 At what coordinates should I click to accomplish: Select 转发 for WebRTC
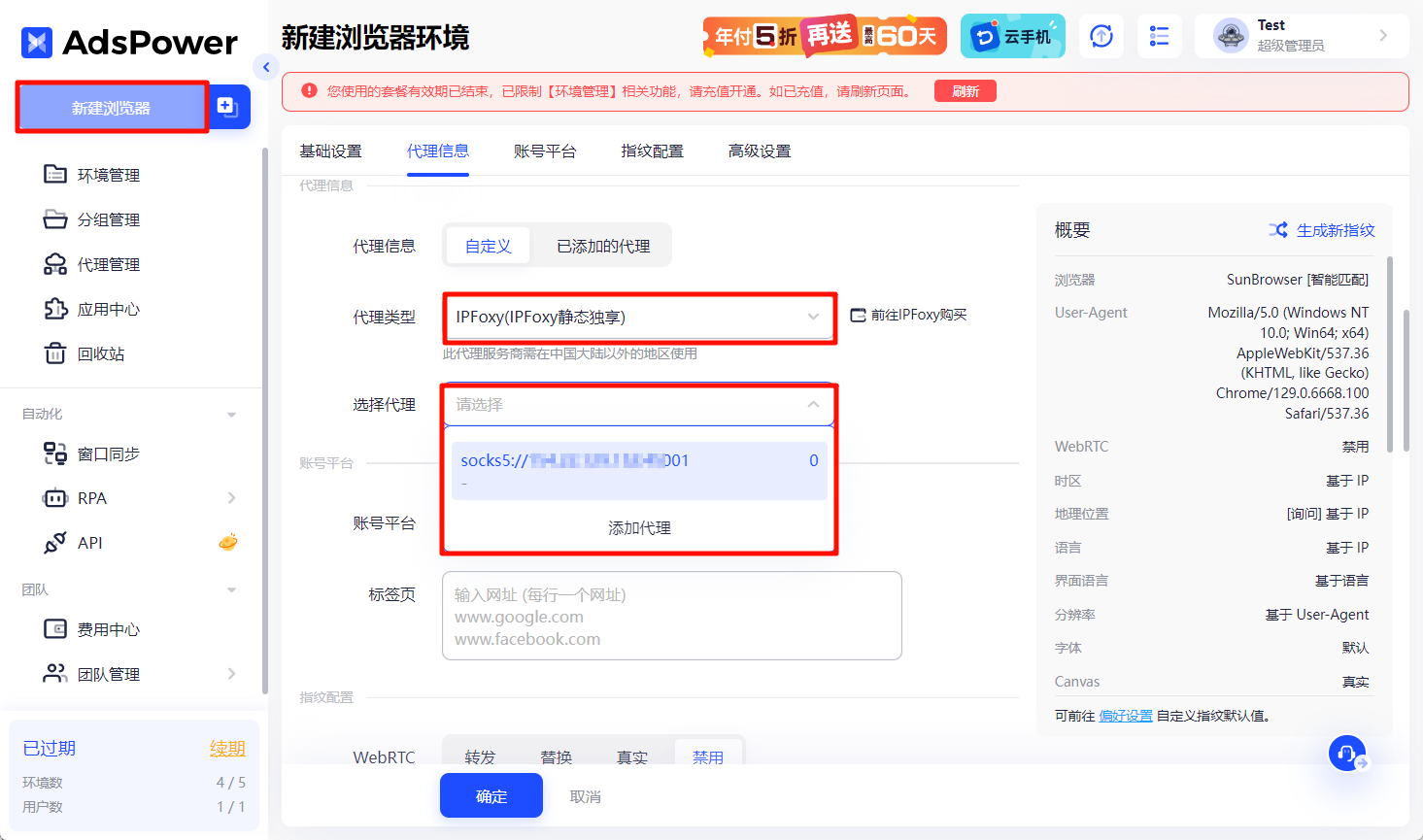coord(479,756)
